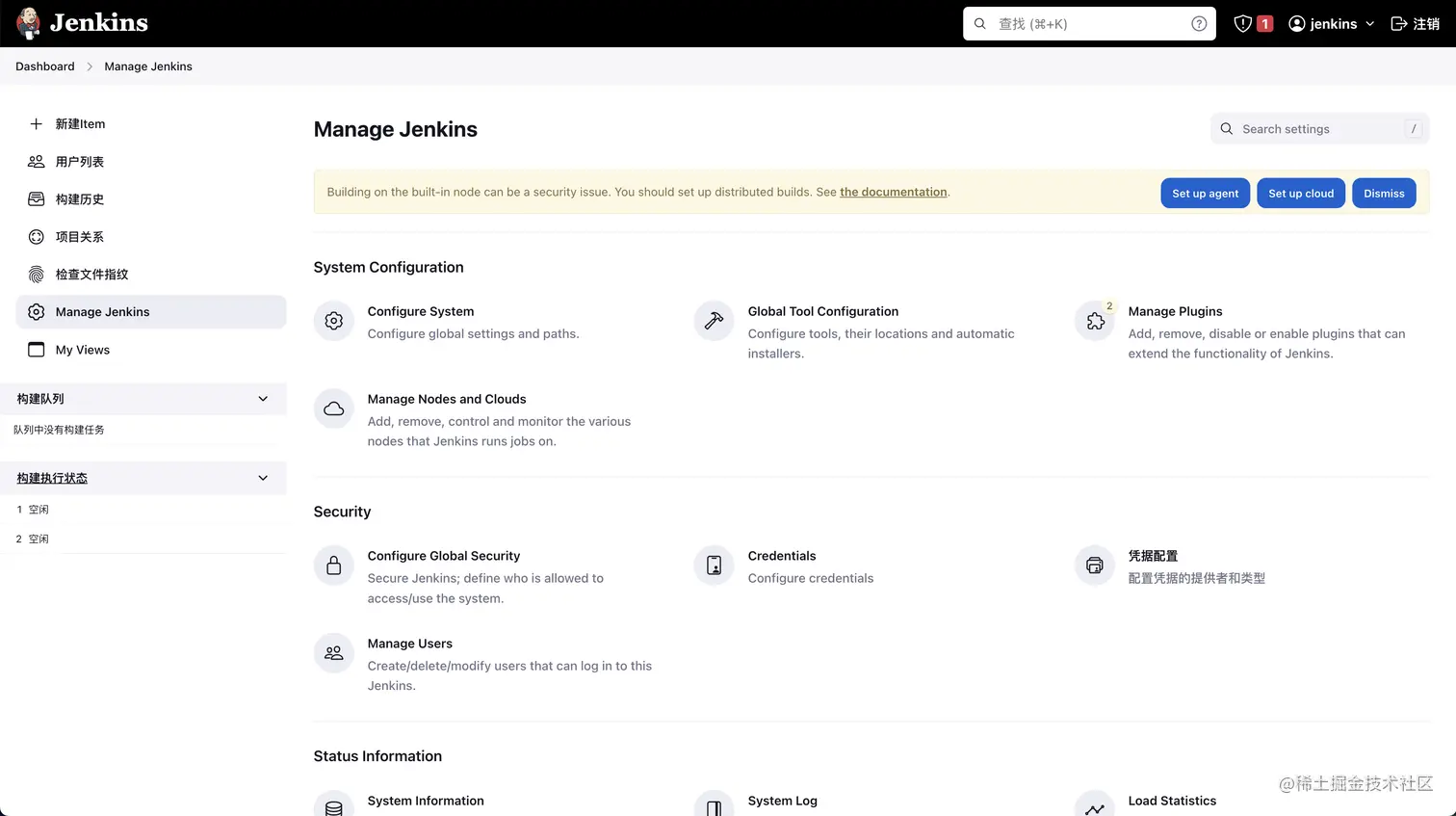Viewport: 1456px width, 816px height.
Task: Collapse the 构建执行状态 panel chevron
Action: coord(263,478)
